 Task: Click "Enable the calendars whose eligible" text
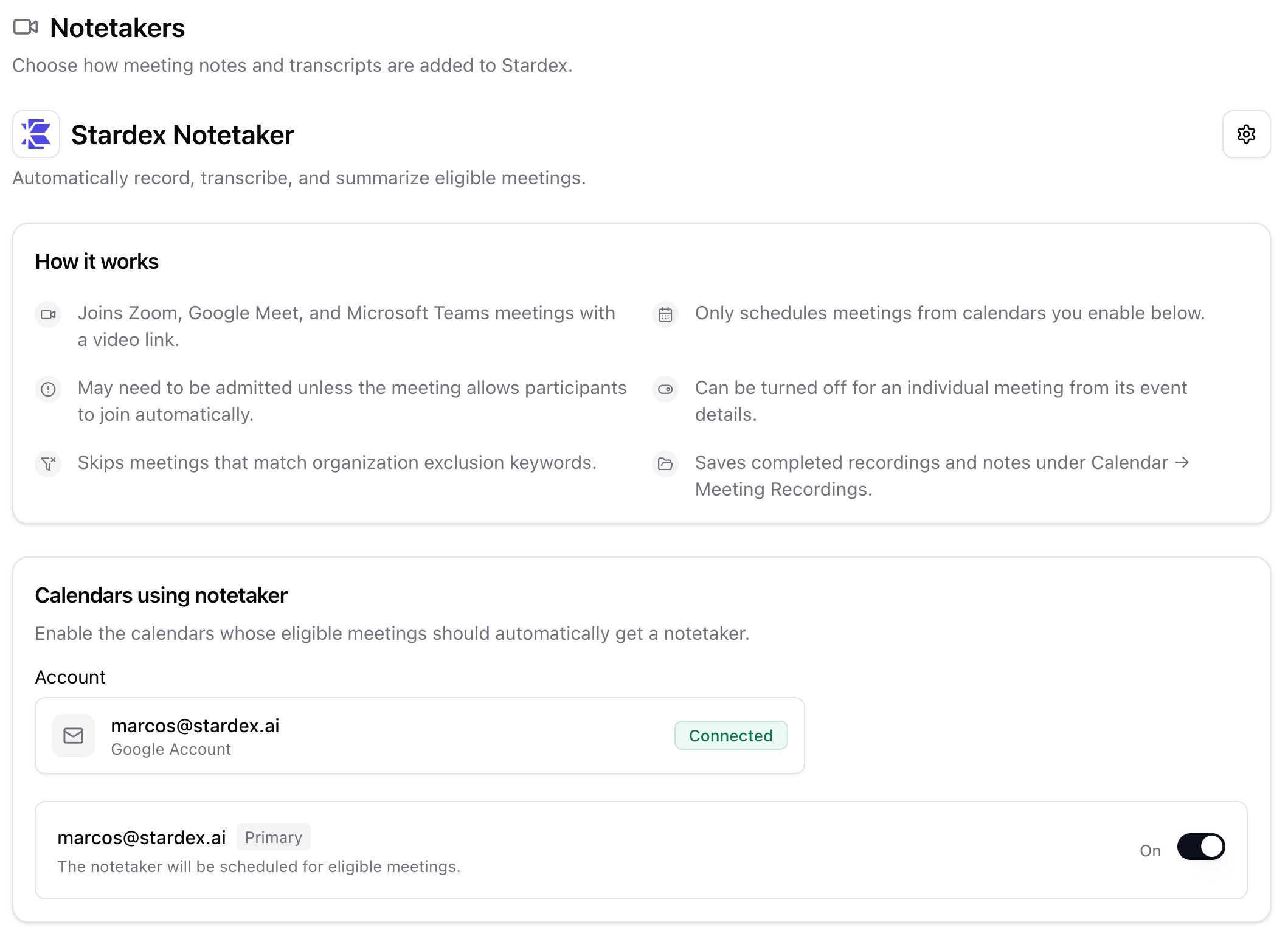coord(392,634)
